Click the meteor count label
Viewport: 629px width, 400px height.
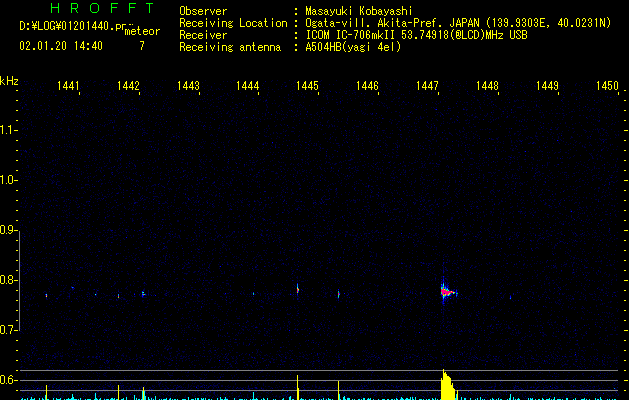(x=142, y=31)
